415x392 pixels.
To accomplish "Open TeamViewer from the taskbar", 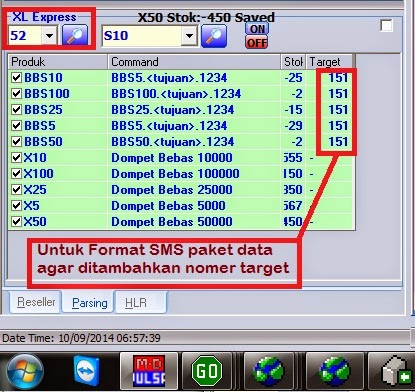I will pyautogui.click(x=86, y=371).
